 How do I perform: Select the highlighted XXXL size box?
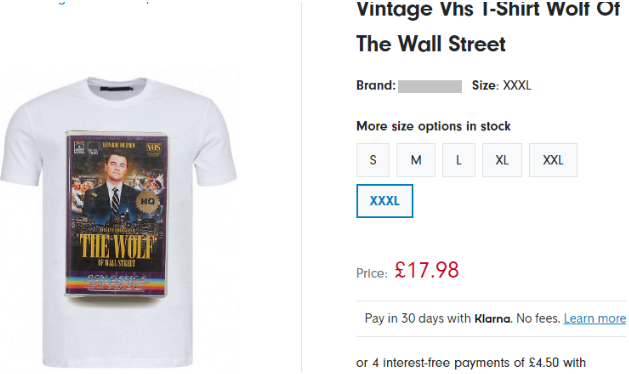(384, 201)
